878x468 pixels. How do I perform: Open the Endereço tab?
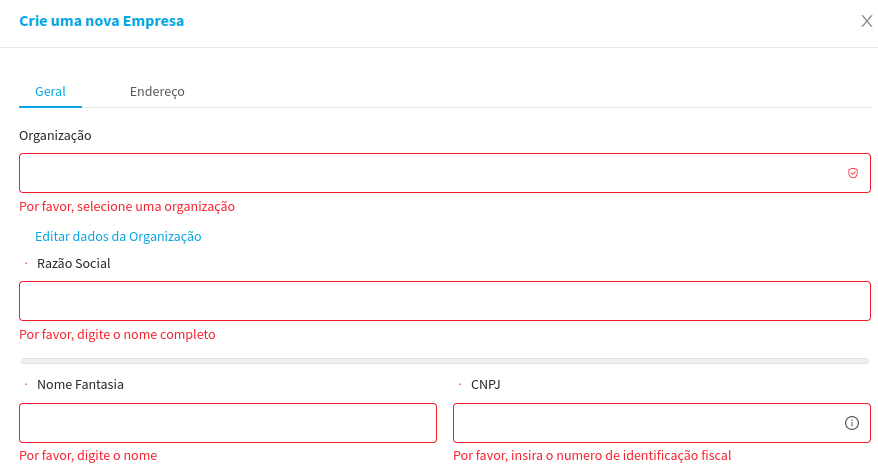157,91
